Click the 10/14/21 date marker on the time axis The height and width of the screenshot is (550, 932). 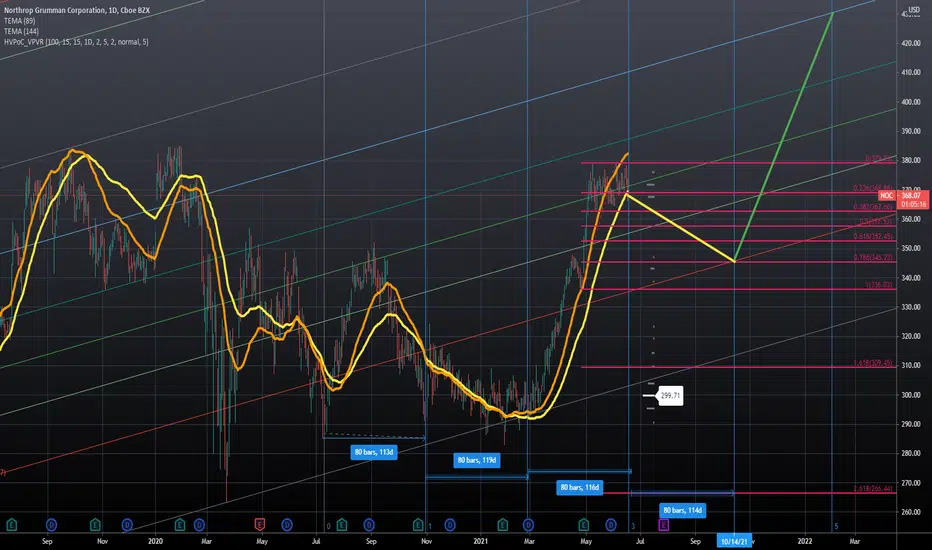734,542
